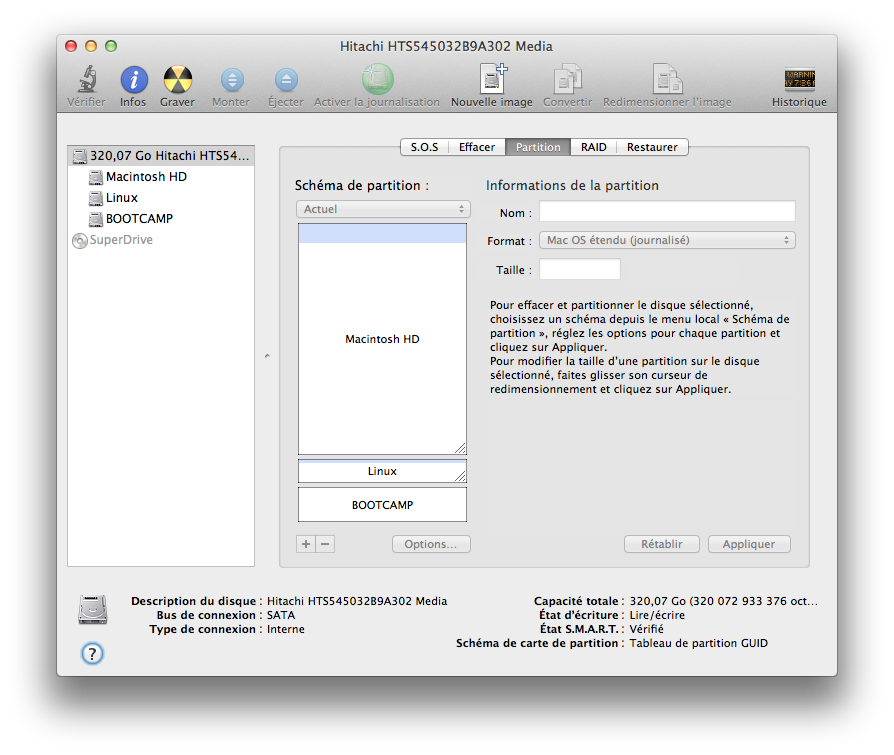The height and width of the screenshot is (755, 894).
Task: Click the Vérifier microscope icon
Action: pyautogui.click(x=86, y=81)
